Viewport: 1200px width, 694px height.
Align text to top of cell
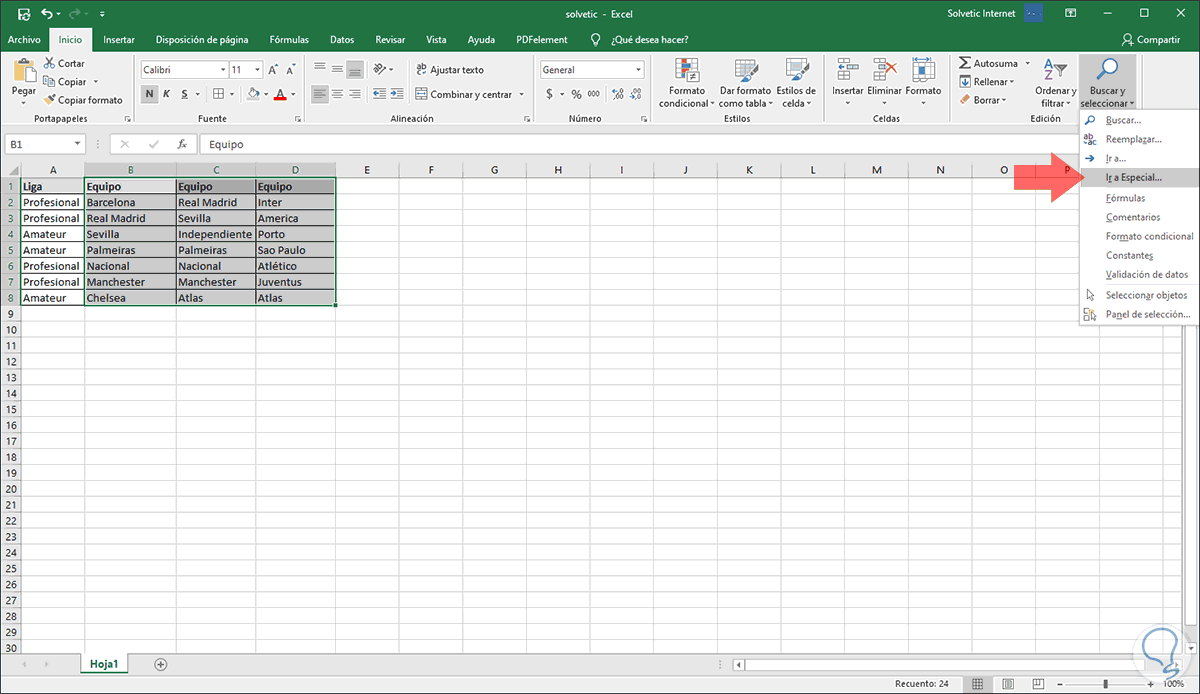[320, 69]
